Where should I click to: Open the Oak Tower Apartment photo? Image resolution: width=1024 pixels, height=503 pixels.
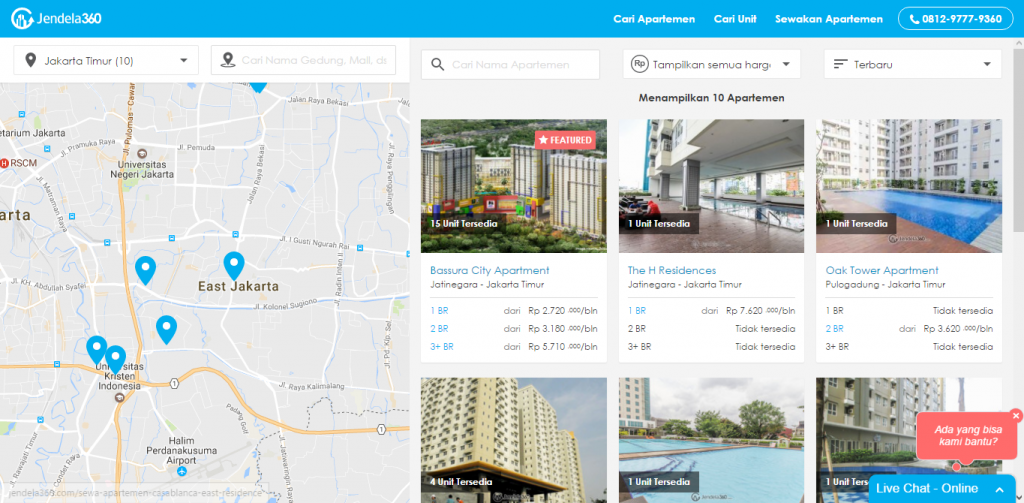pyautogui.click(x=908, y=186)
